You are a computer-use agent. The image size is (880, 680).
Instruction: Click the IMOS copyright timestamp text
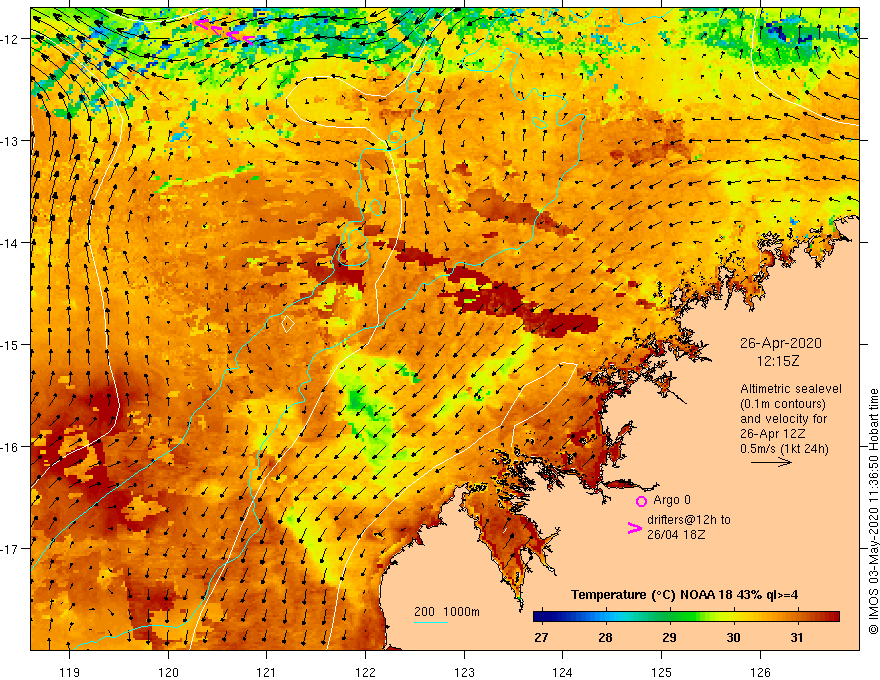coord(873,511)
